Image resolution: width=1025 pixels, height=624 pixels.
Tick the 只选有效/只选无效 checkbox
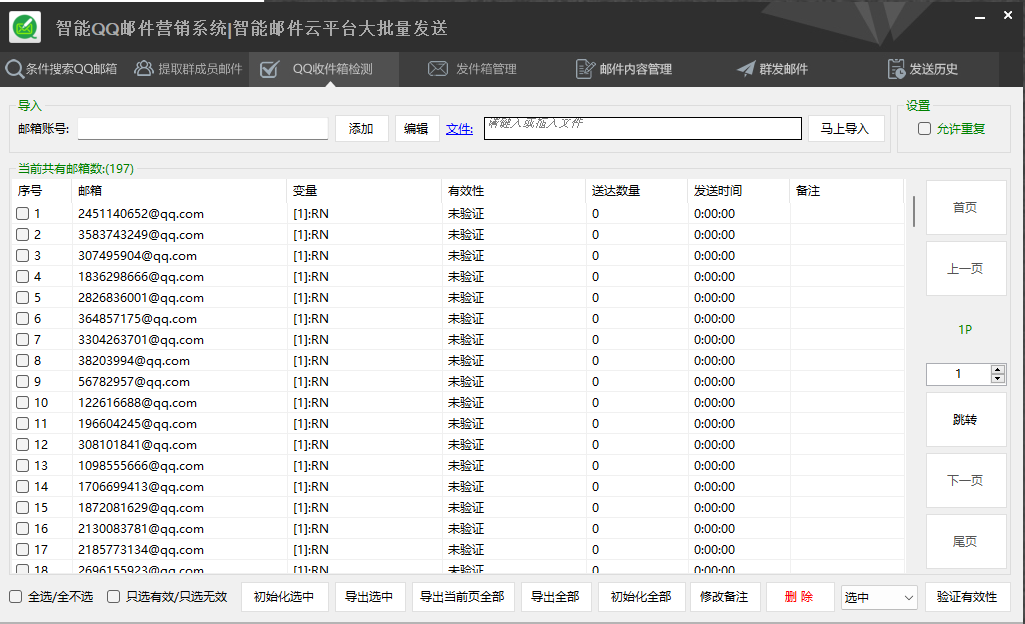pyautogui.click(x=114, y=597)
